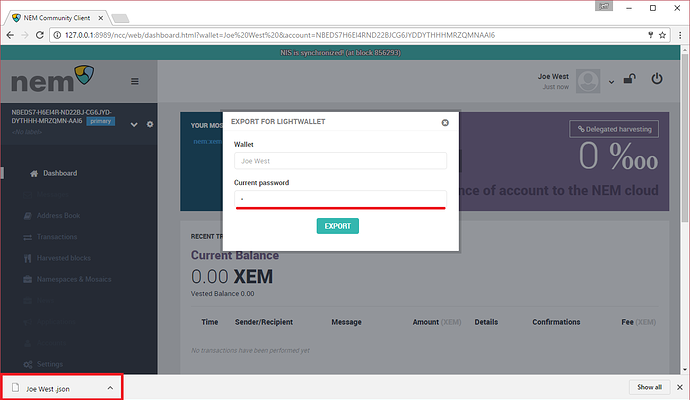The width and height of the screenshot is (690, 400).
Task: Click the Chrome profile icon in title bar
Action: point(604,6)
